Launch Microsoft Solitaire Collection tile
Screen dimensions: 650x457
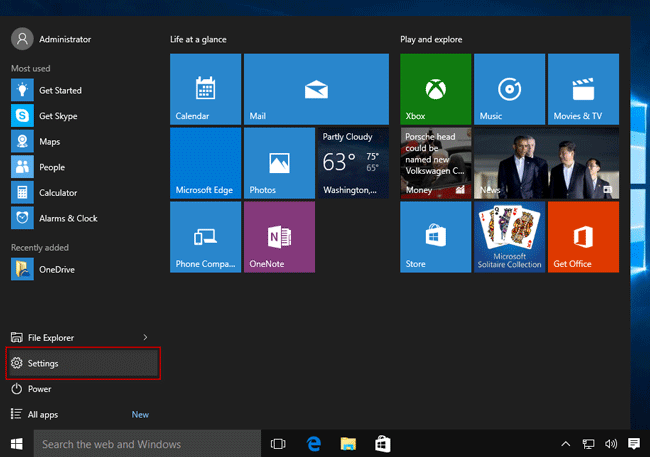[x=509, y=237]
